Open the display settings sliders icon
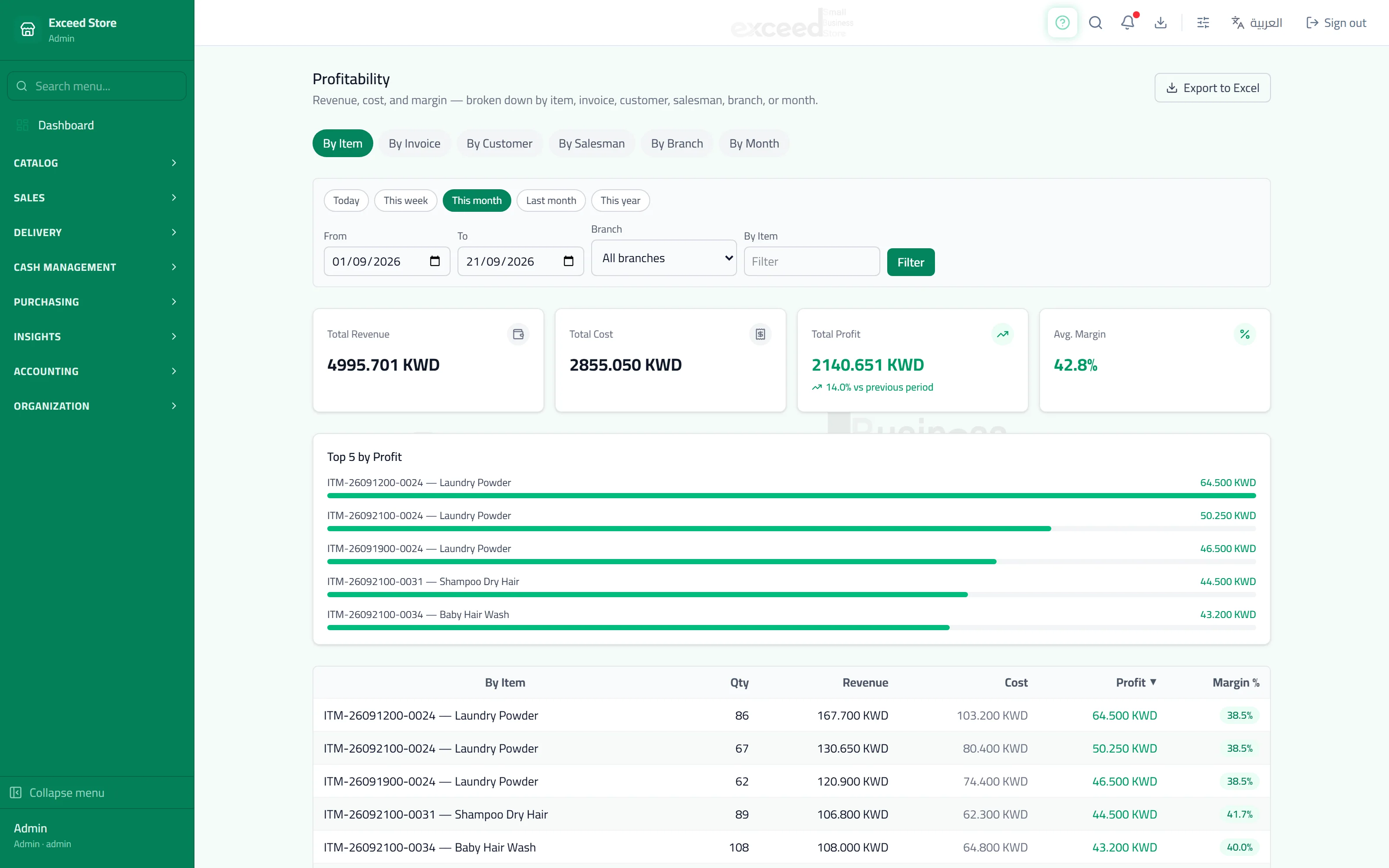Viewport: 1389px width, 868px height. click(1203, 23)
